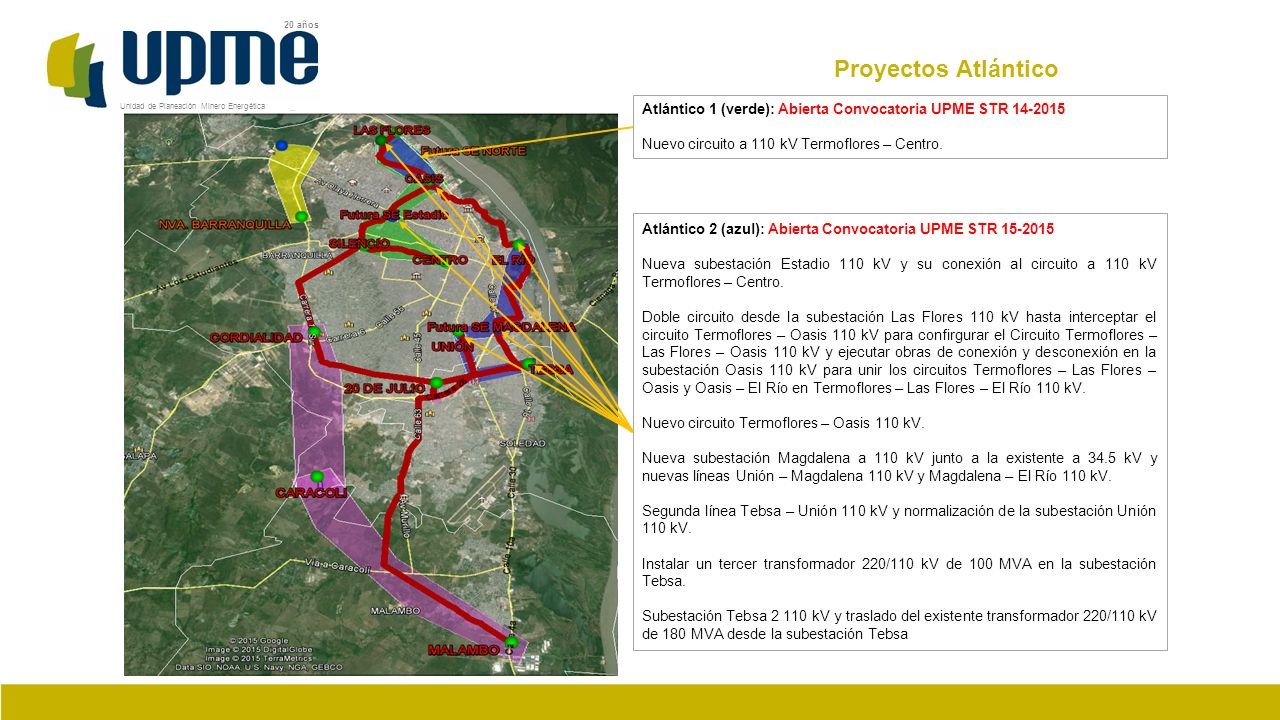Select the 'NVA. BARRANQUILLA' map label
1280x720 pixels.
tap(225, 225)
